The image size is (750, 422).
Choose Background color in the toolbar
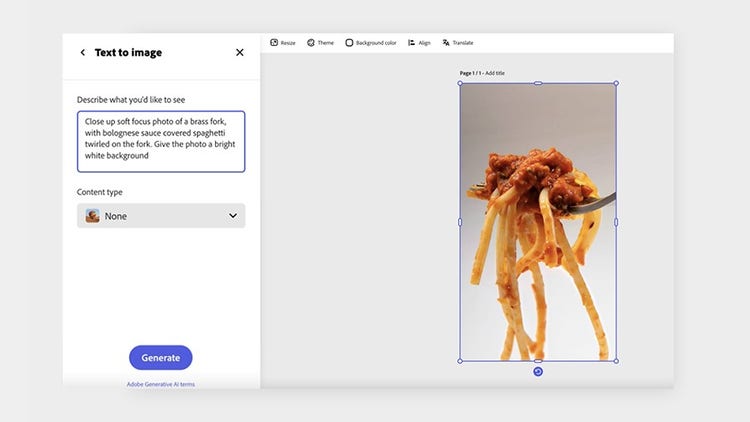coord(371,43)
